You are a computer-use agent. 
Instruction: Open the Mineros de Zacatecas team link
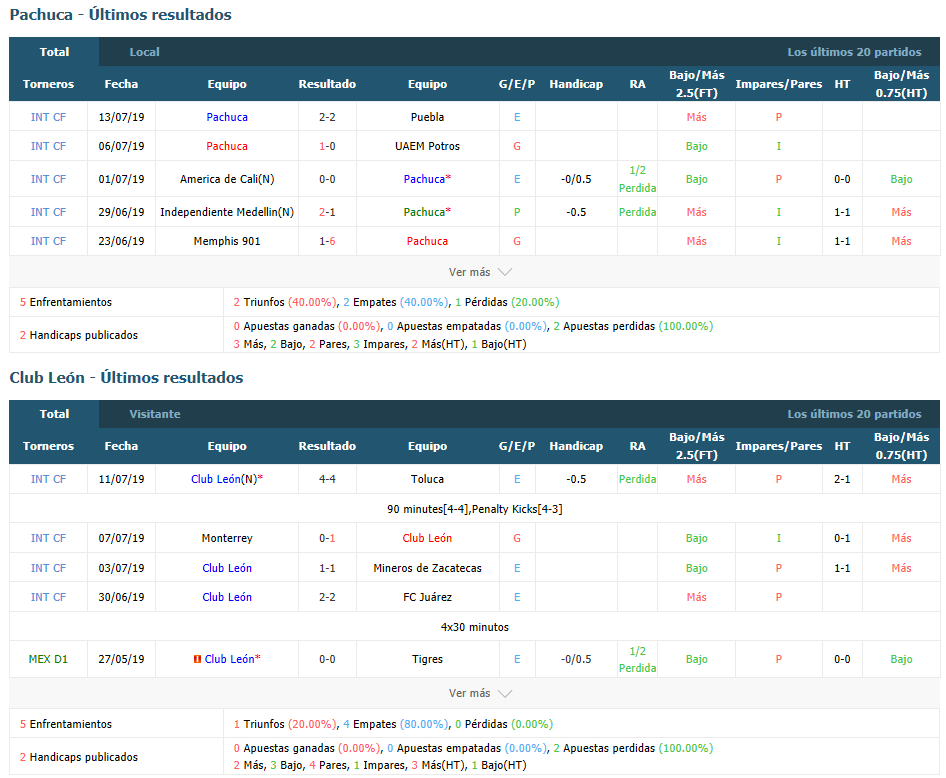point(427,568)
